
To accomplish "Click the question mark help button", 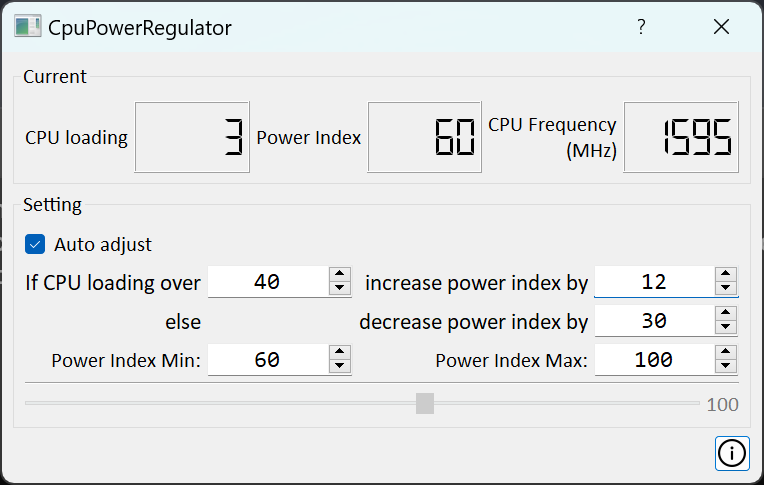I will point(641,27).
